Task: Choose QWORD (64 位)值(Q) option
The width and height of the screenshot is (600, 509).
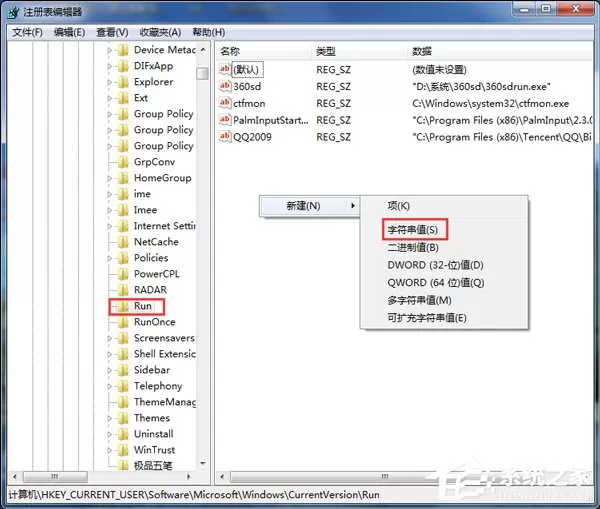Action: (436, 283)
